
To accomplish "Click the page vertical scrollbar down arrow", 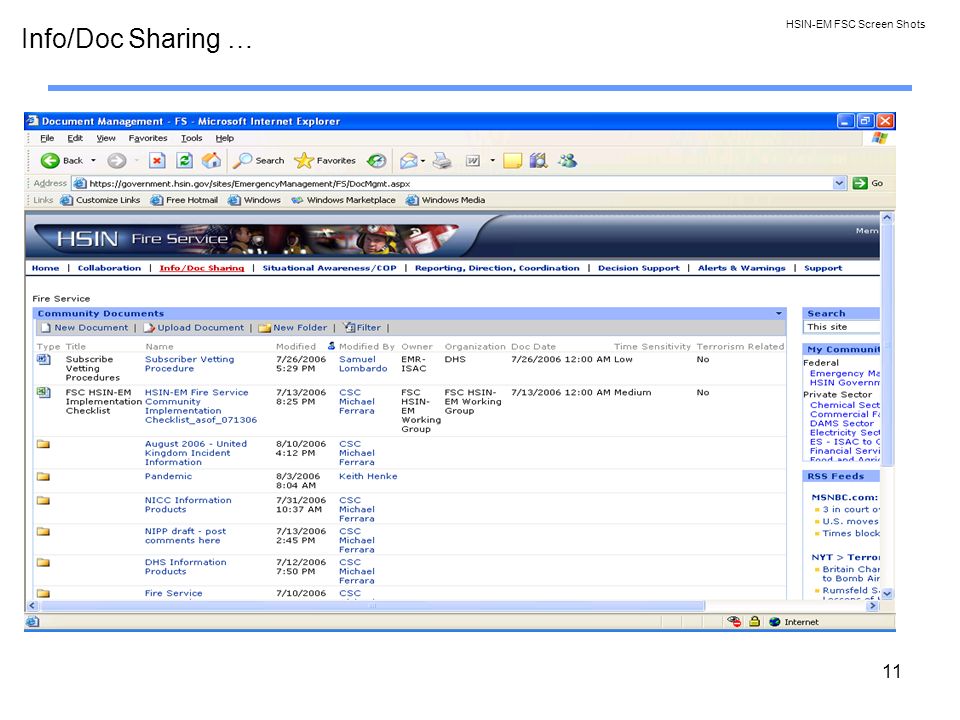I will click(887, 593).
